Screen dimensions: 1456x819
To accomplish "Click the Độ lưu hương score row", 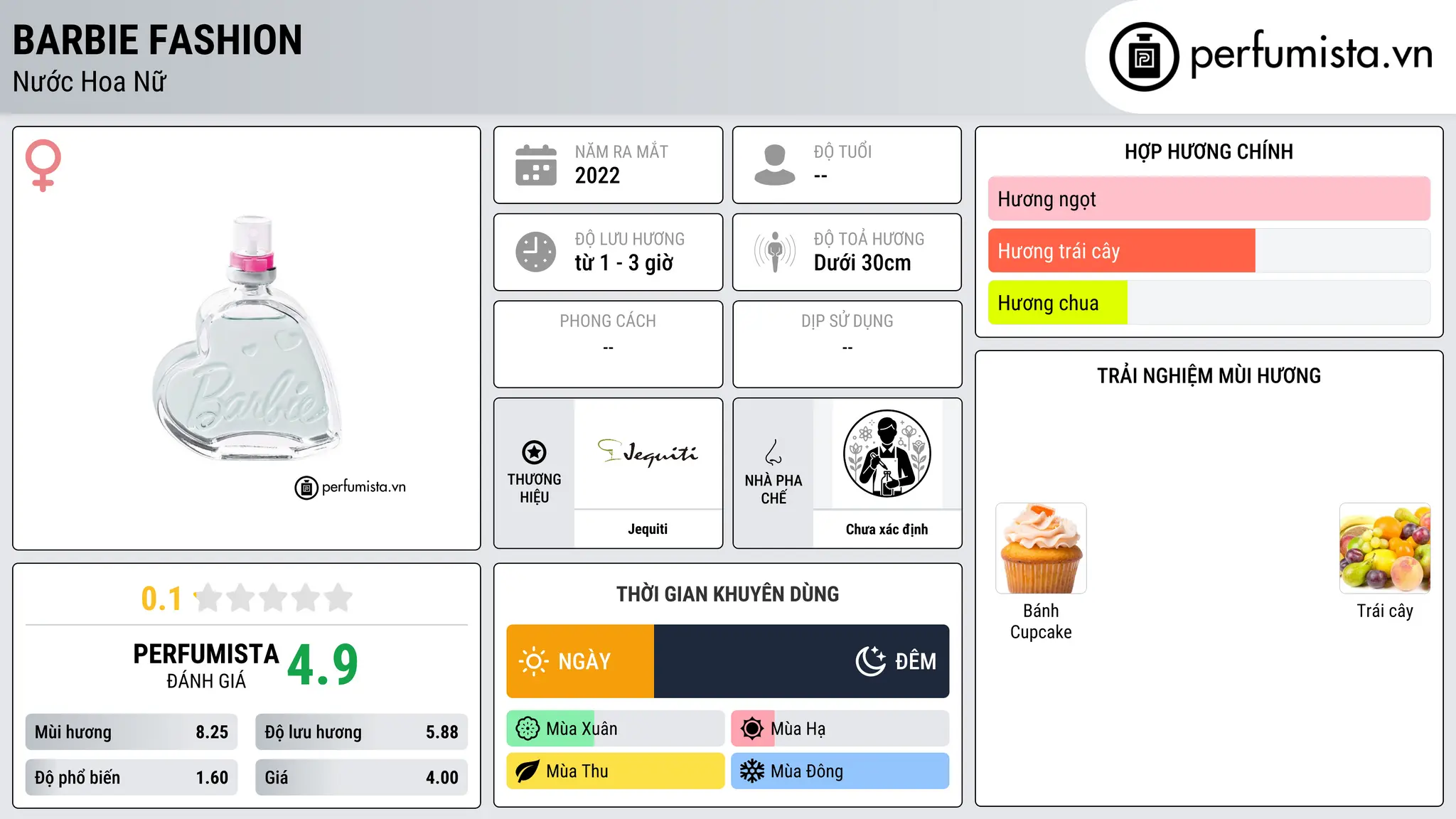I will [x=362, y=732].
